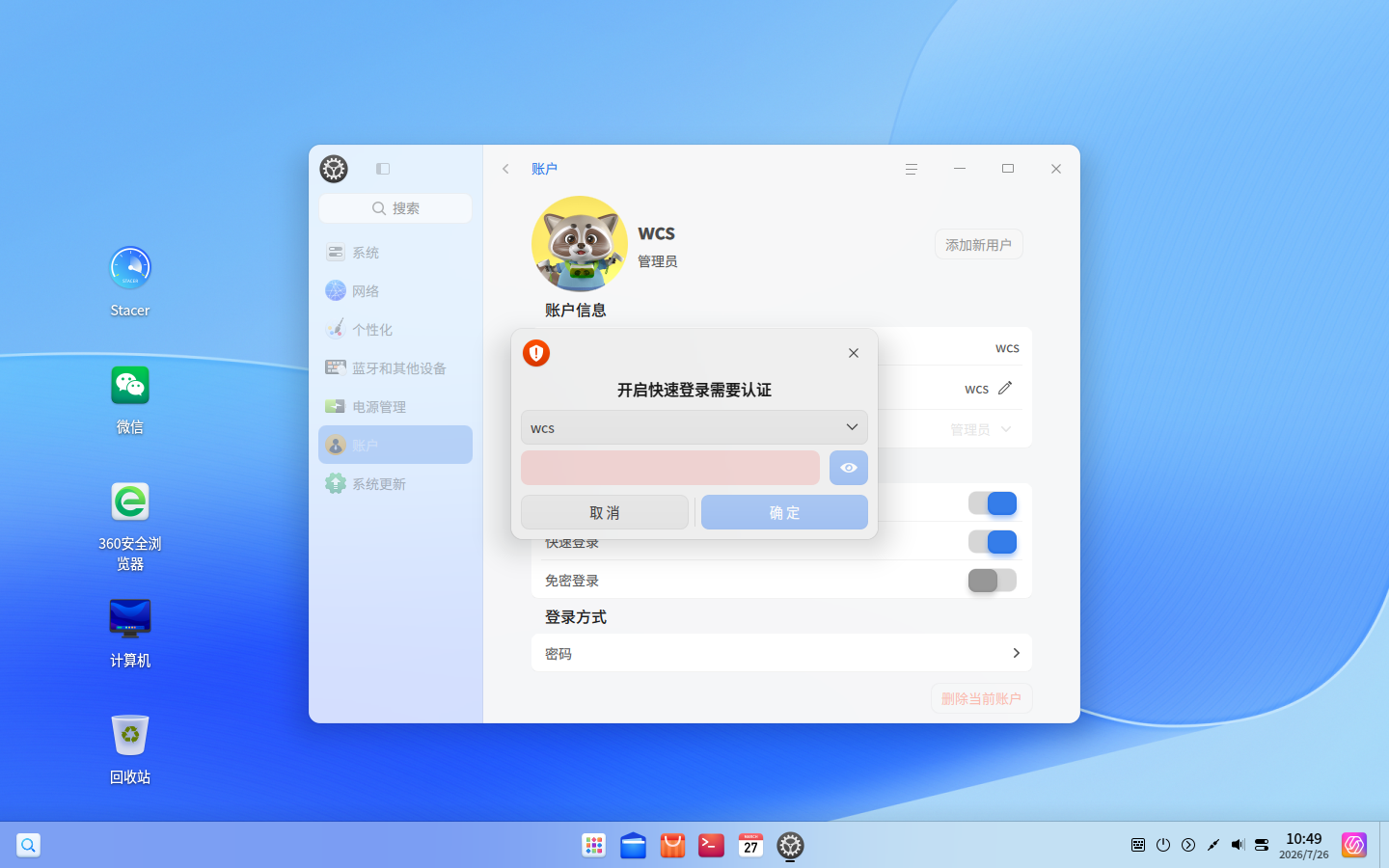The width and height of the screenshot is (1389, 868).
Task: Open 系统 settings category
Action: (395, 253)
